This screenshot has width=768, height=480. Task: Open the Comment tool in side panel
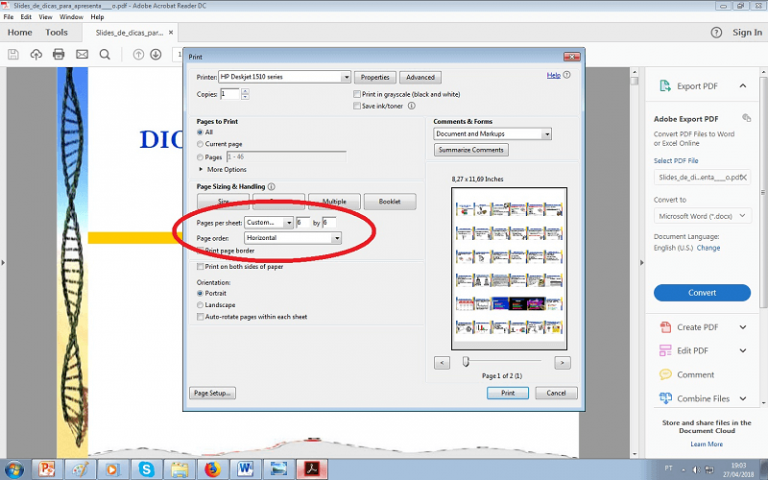695,375
